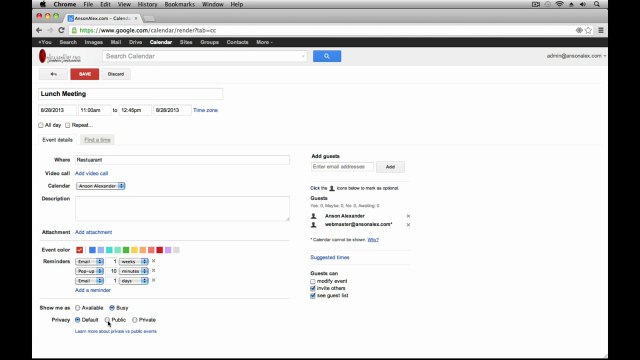Remove guest Anson Alexander with the X
Screen dimensions: 640x360
click(x=408, y=216)
